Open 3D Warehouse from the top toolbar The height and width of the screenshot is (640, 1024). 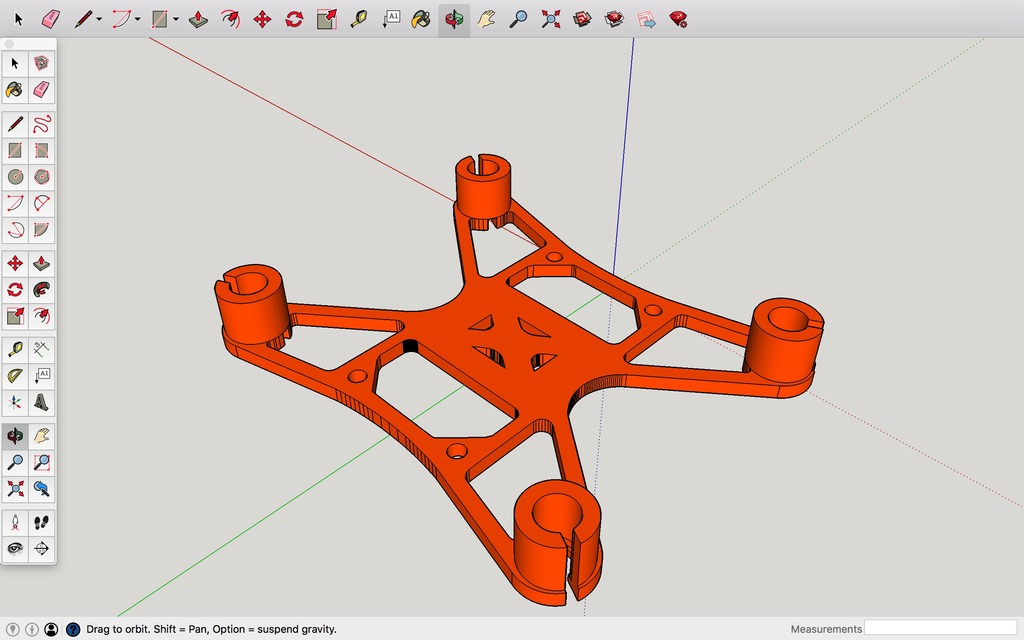pyautogui.click(x=582, y=19)
